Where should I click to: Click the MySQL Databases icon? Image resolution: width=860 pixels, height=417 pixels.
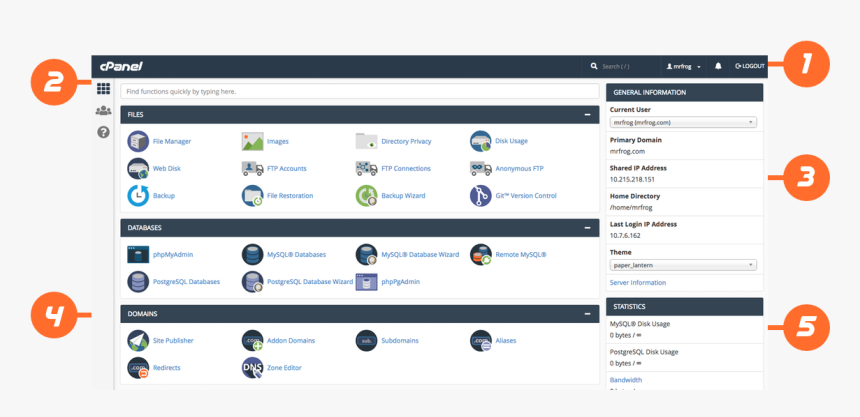pyautogui.click(x=252, y=255)
